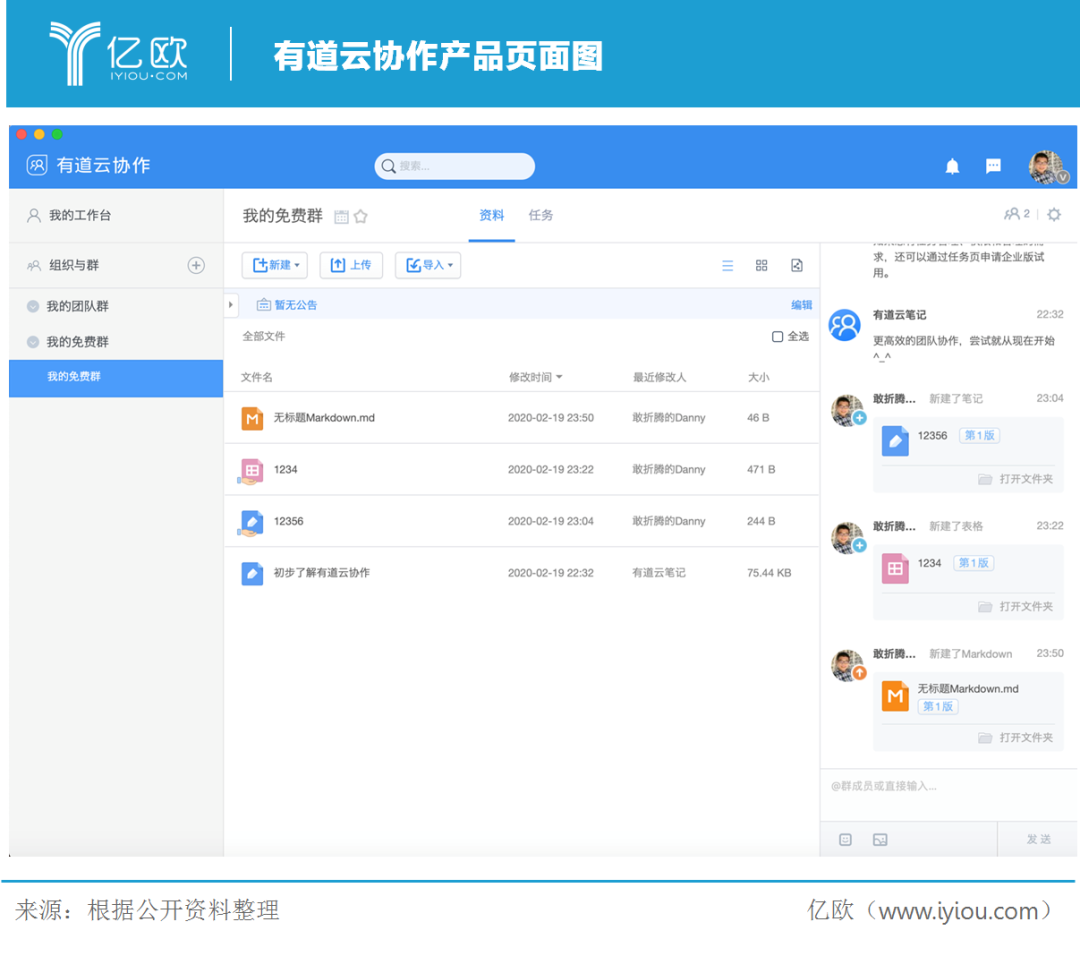Image resolution: width=1080 pixels, height=956 pixels.
Task: Open folder link under 12356 card
Action: click(1016, 479)
